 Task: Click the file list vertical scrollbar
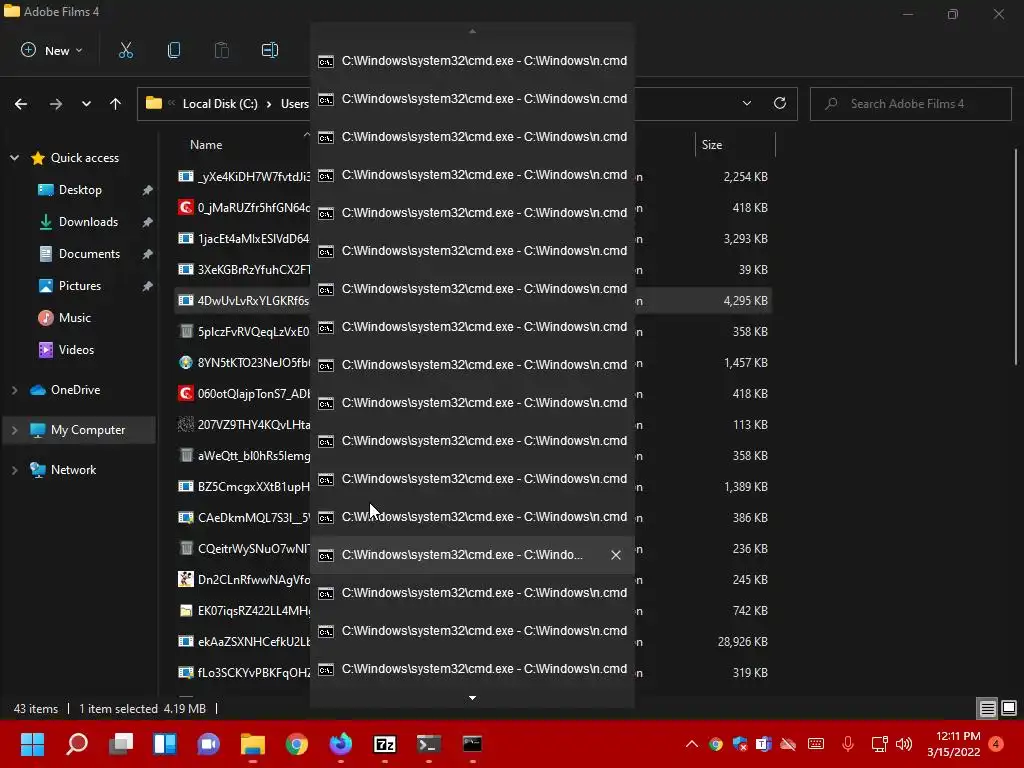point(1016,257)
